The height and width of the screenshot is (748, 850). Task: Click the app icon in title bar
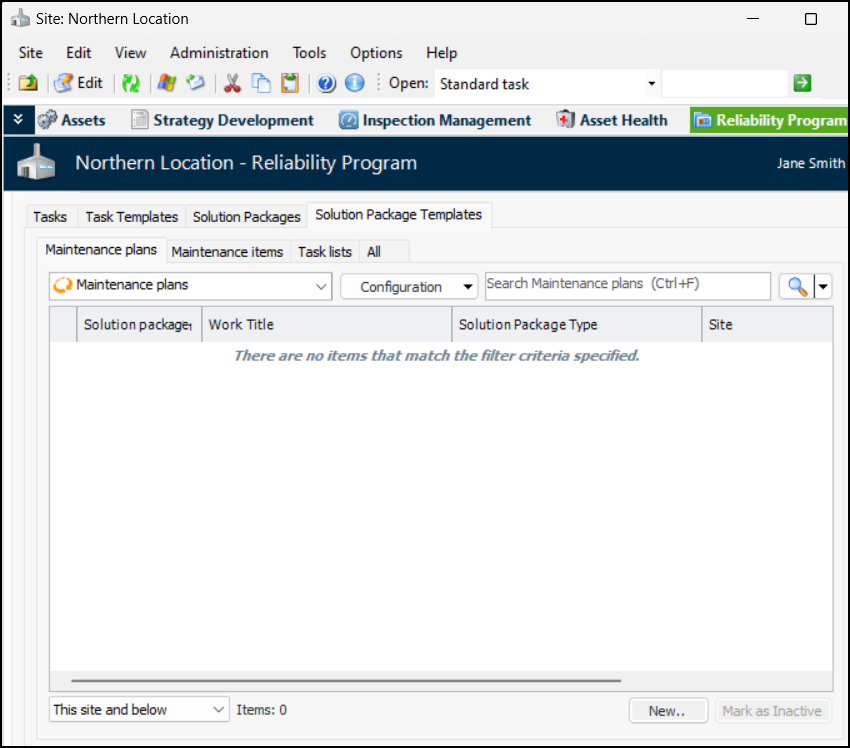pos(20,18)
